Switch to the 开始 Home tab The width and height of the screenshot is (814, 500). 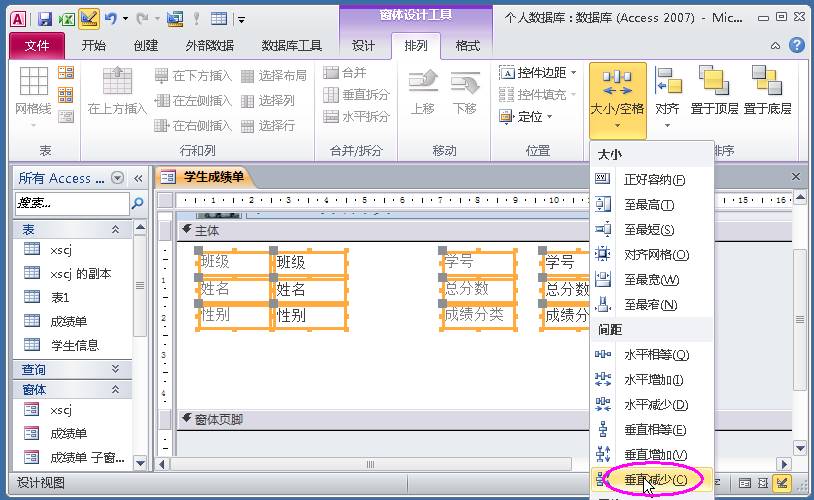[94, 46]
